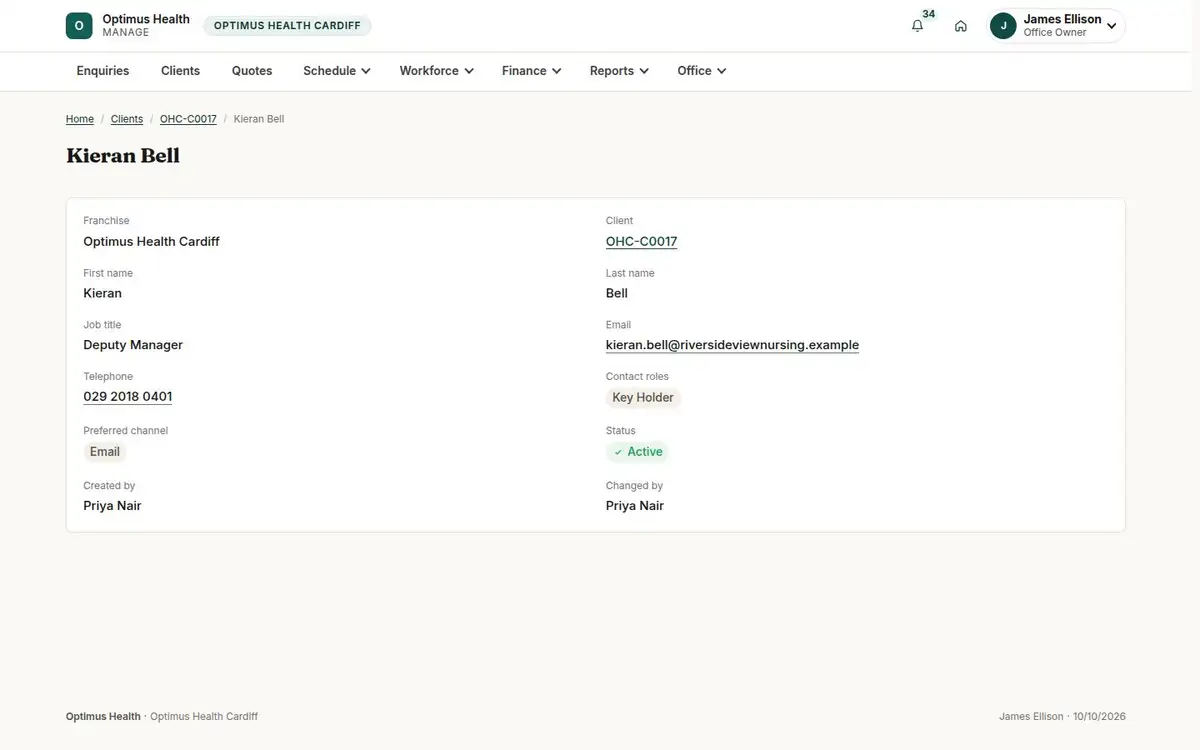The width and height of the screenshot is (1200, 750).
Task: Click the Active status badge
Action: point(638,452)
